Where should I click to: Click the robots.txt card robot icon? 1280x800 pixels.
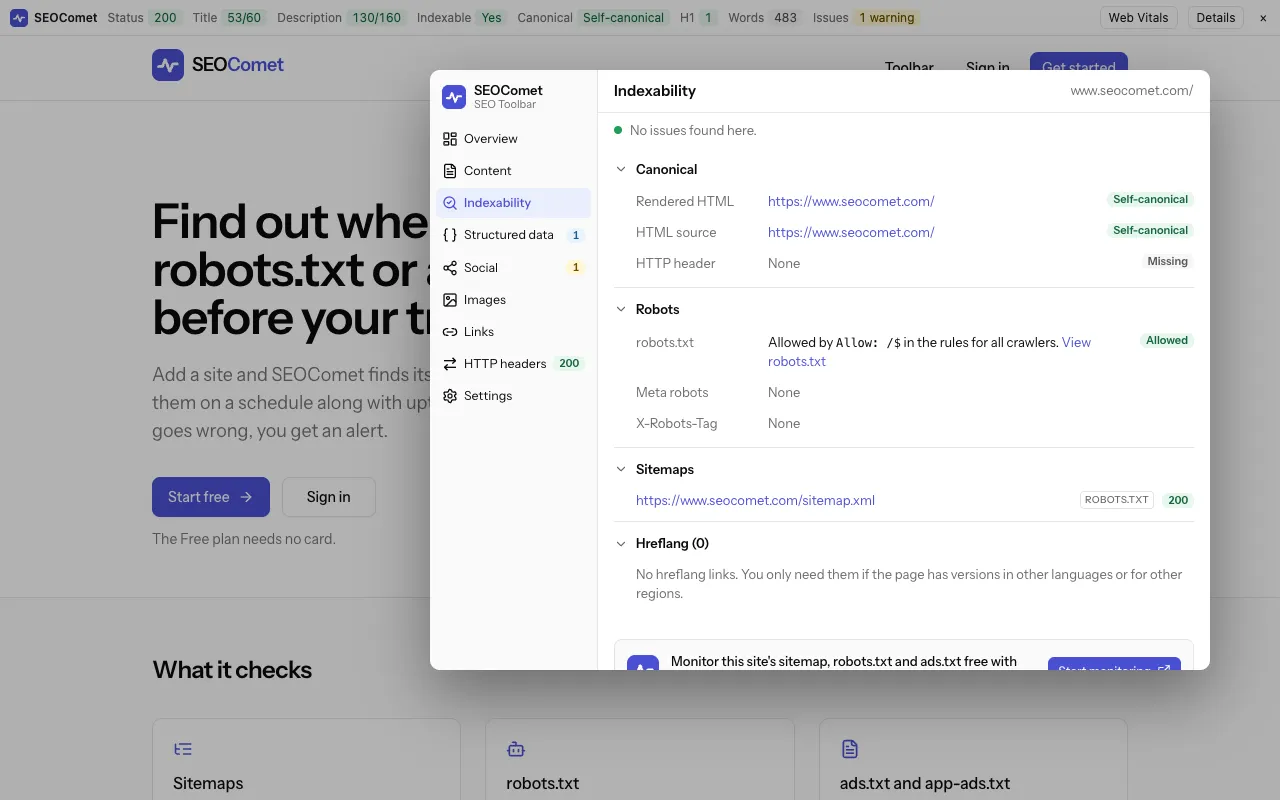[516, 749]
